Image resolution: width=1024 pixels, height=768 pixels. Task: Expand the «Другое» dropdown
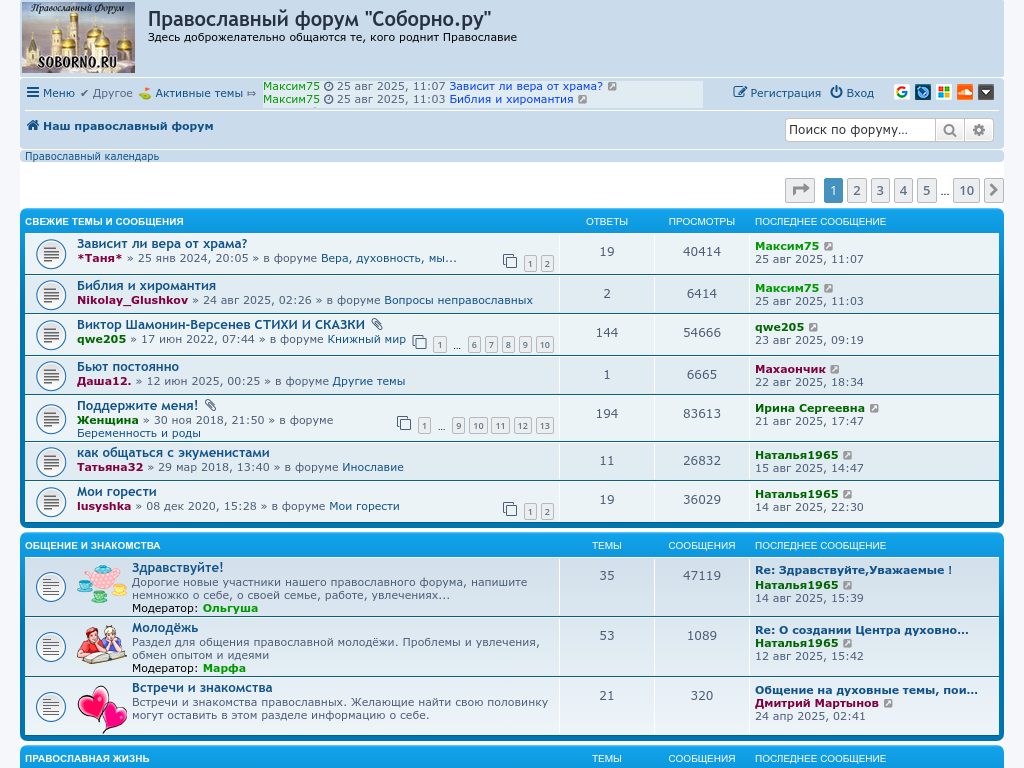tap(106, 93)
